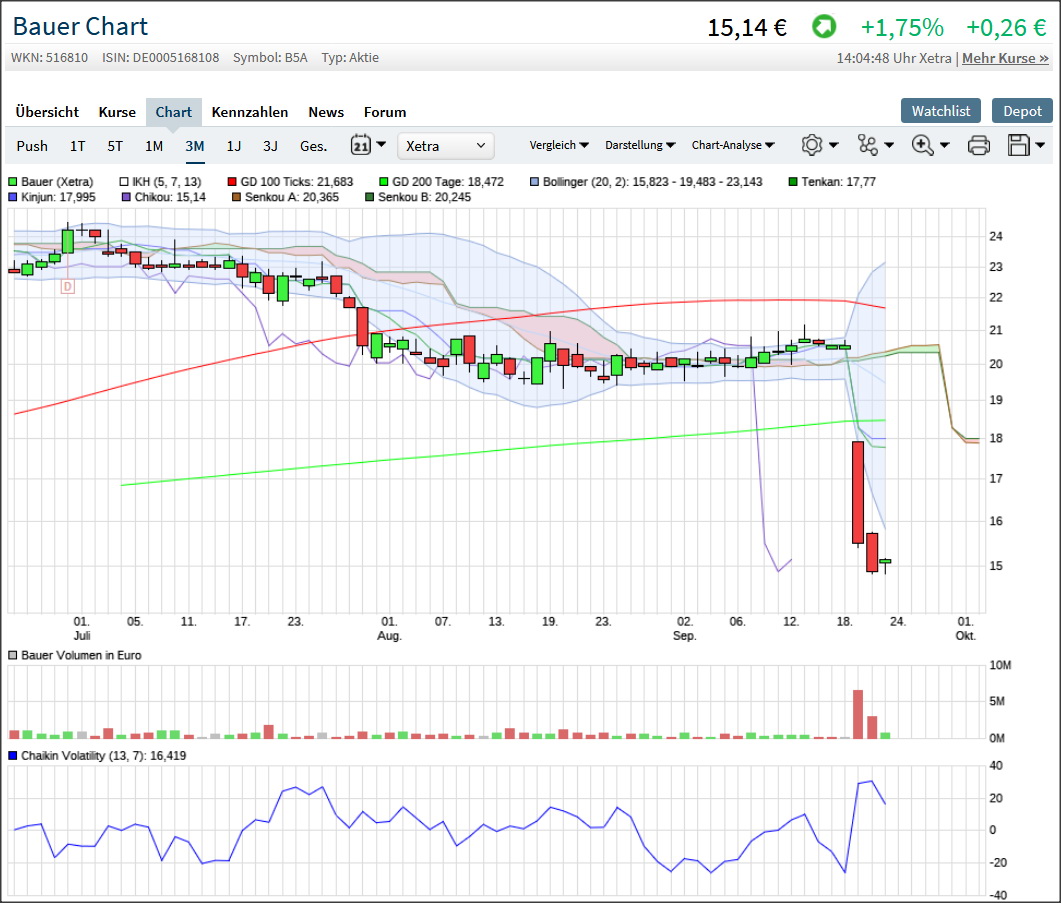The height and width of the screenshot is (903, 1061).
Task: Open the Mehr Kurse link
Action: point(1005,58)
